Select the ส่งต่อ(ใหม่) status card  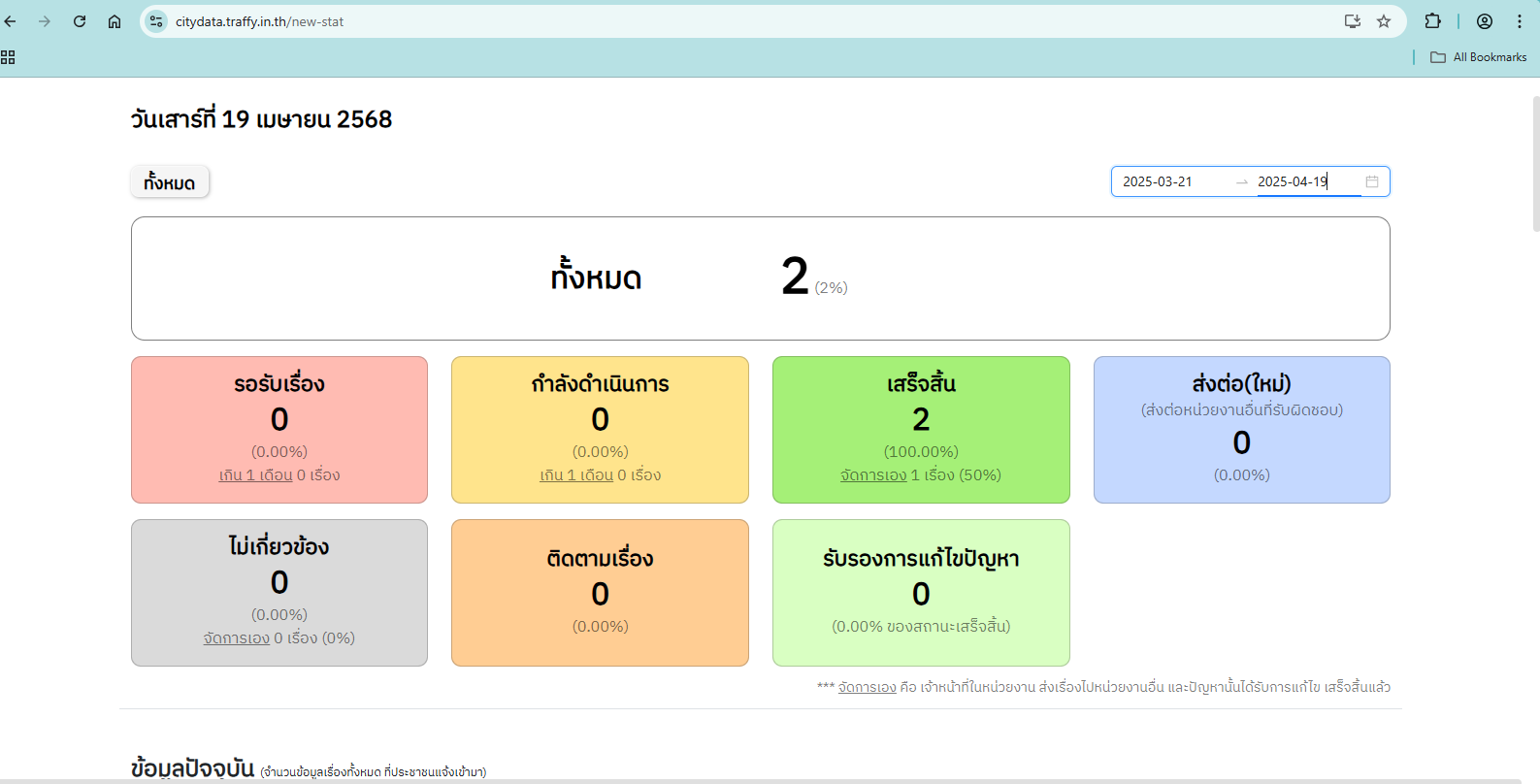[x=1241, y=429]
